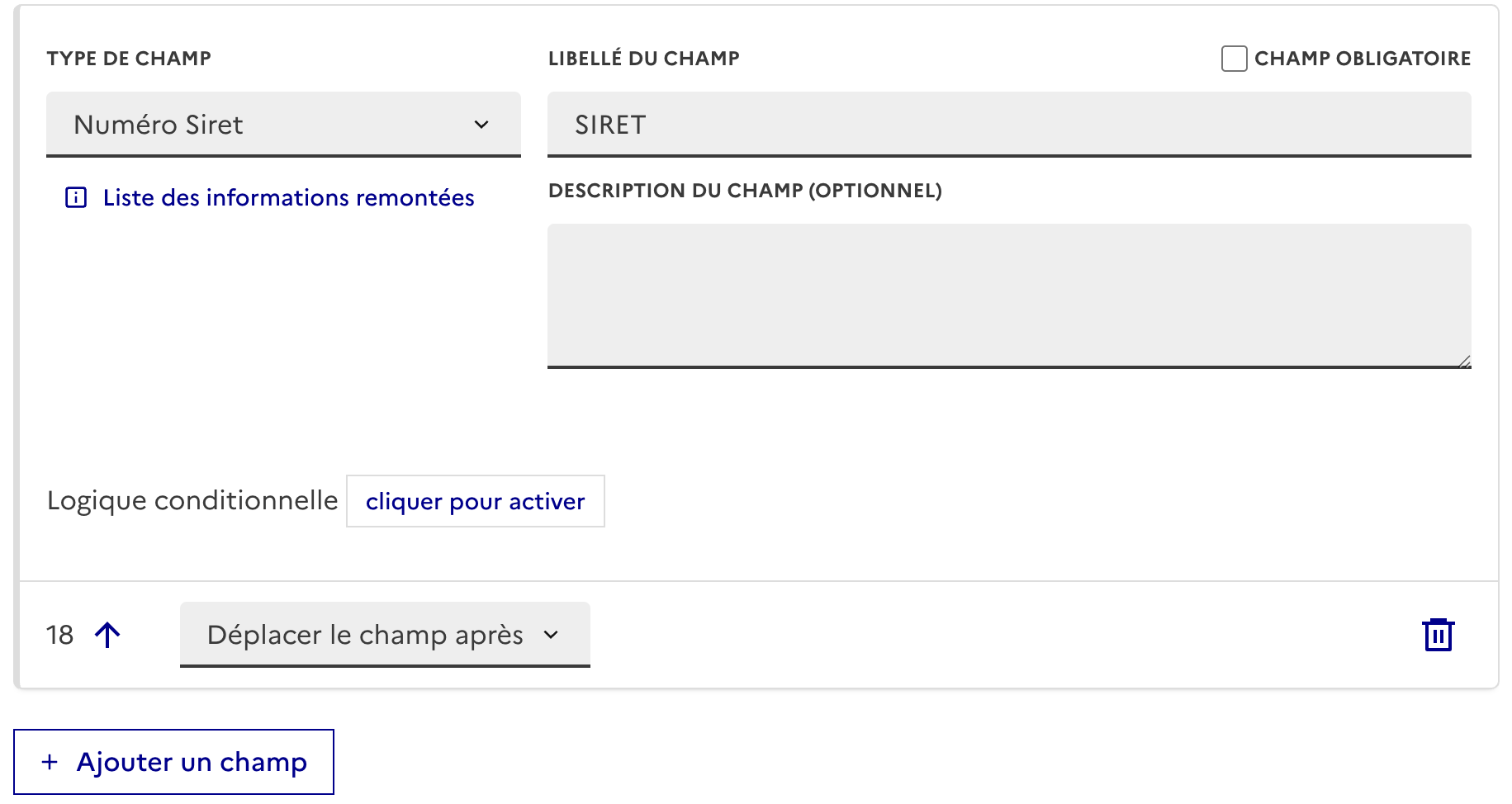Click the "Libellé du champ" label

pyautogui.click(x=643, y=59)
